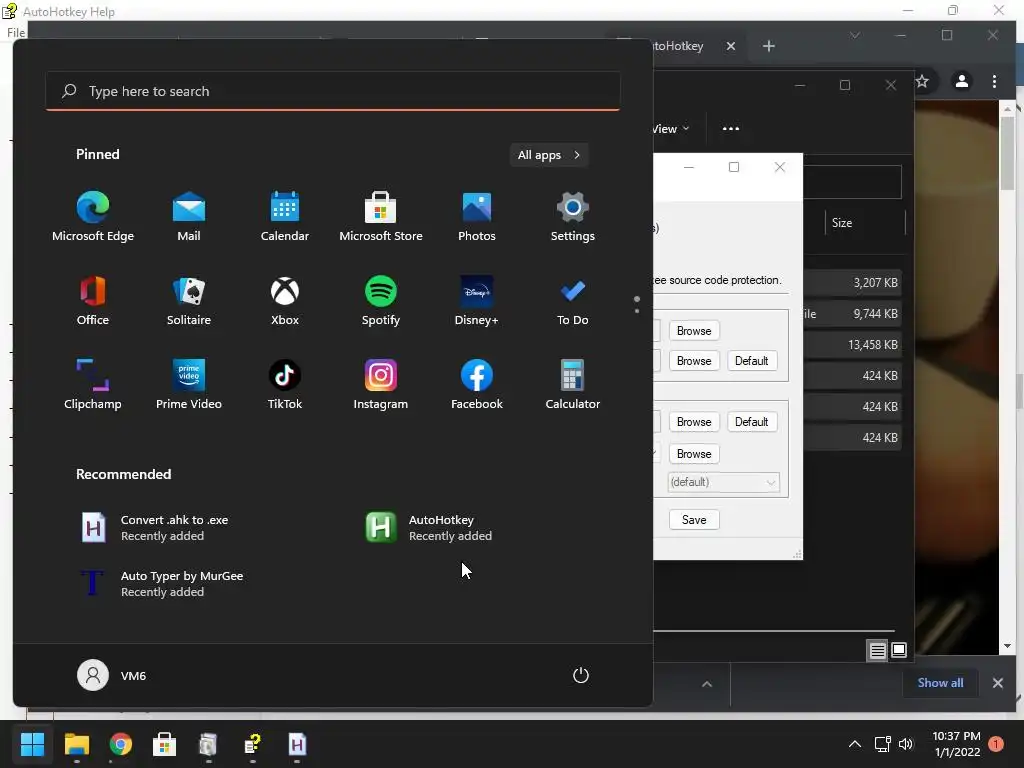Open Settings from Start menu
1024x768 pixels.
coord(573,217)
